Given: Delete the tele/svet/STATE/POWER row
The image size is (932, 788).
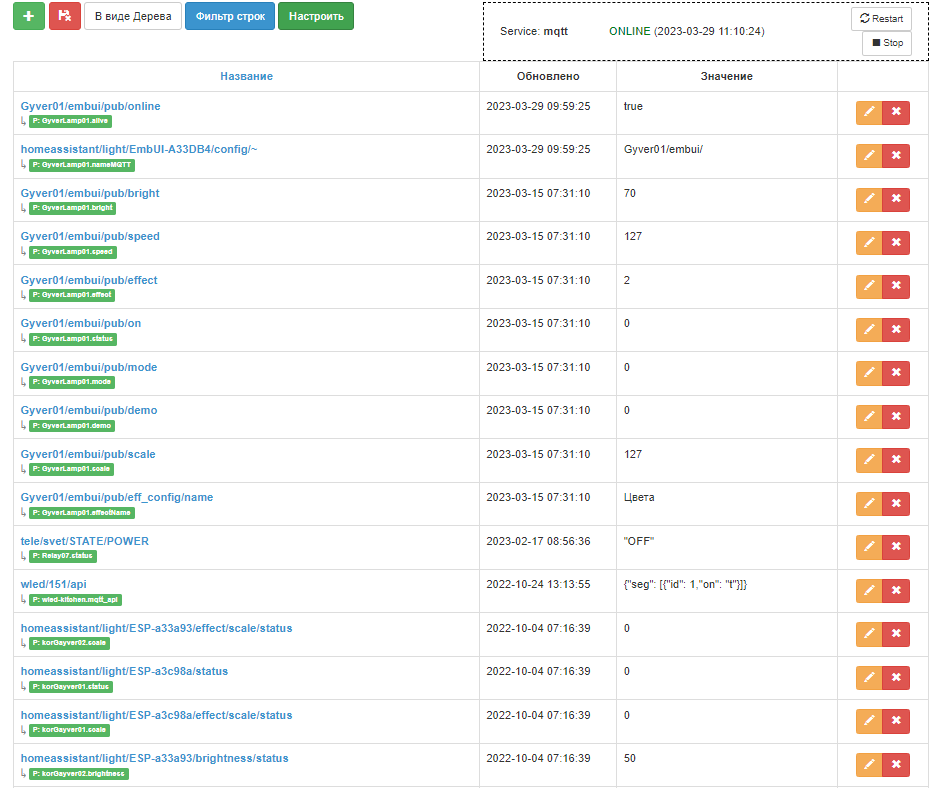Looking at the screenshot, I should [896, 547].
